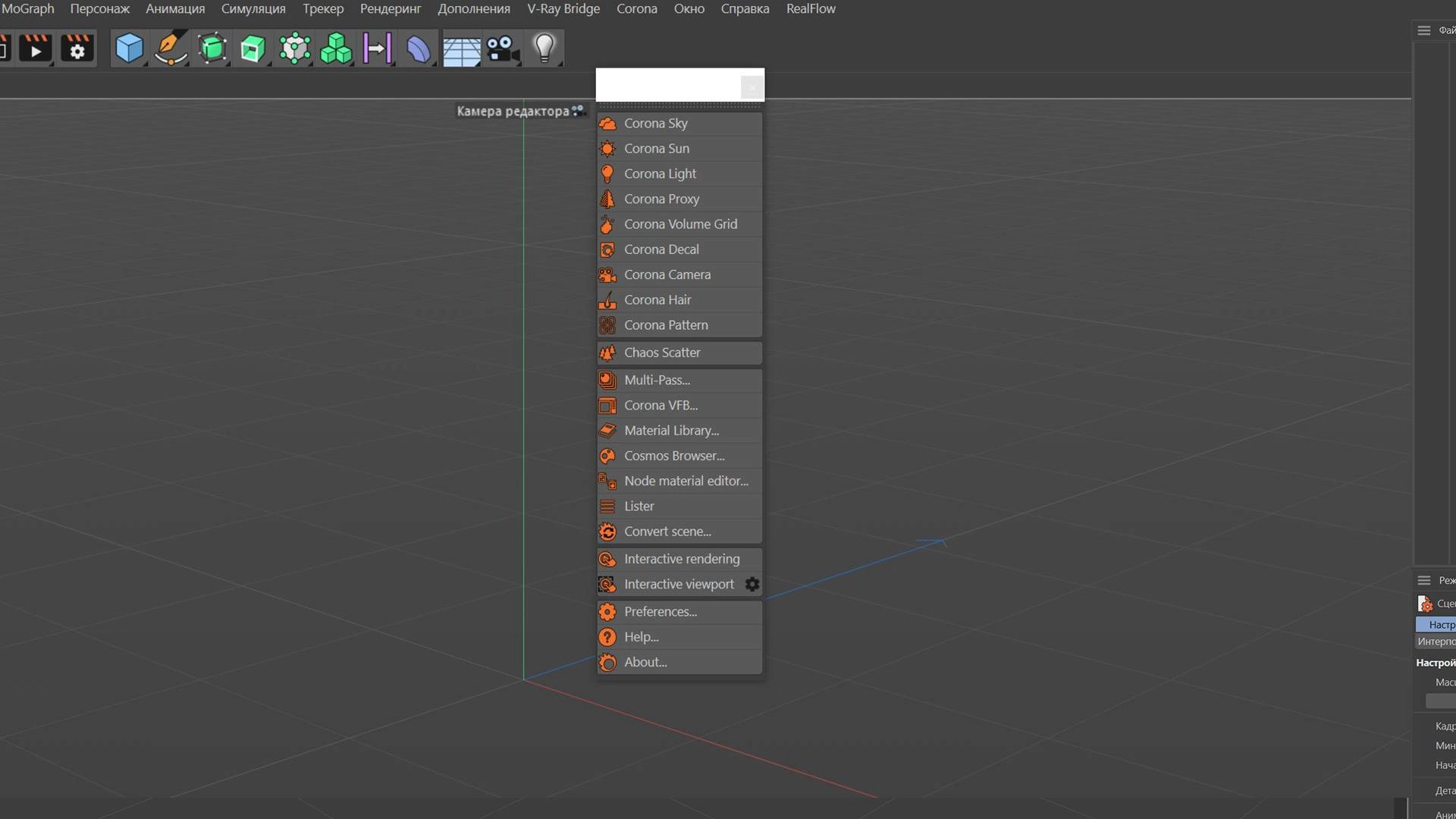The image size is (1456, 819).
Task: Open Corona Help... entry
Action: (679, 637)
